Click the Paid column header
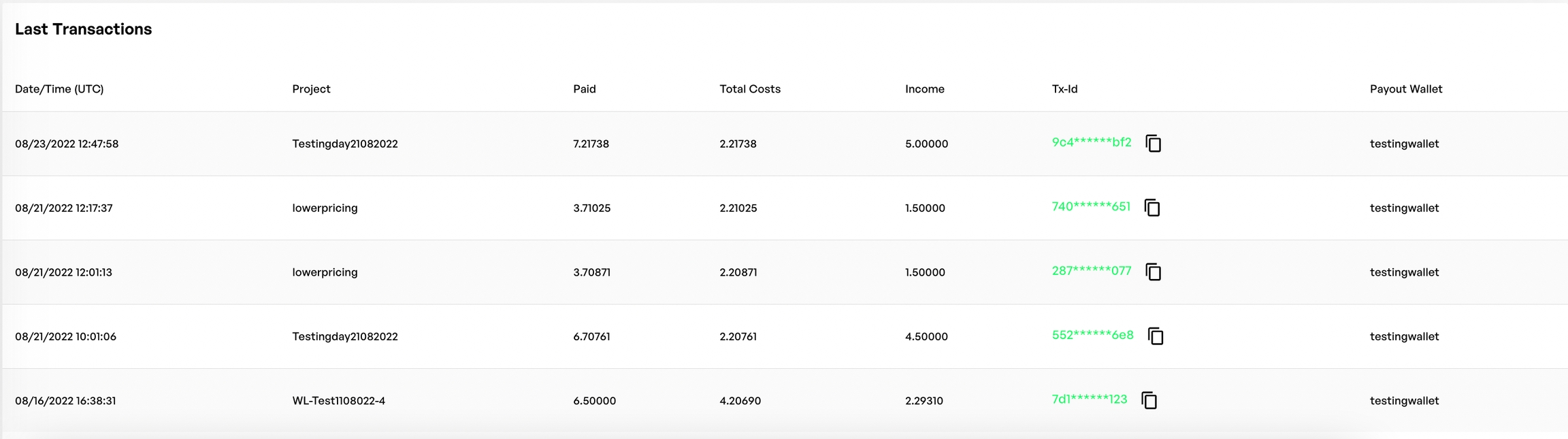The height and width of the screenshot is (439, 1568). click(584, 89)
